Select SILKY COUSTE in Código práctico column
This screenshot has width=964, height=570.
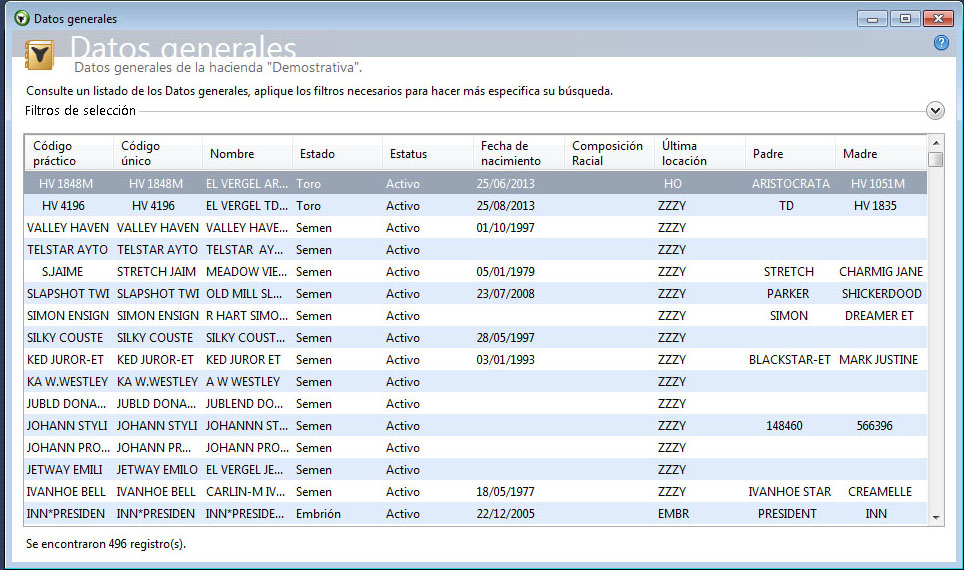(x=65, y=338)
